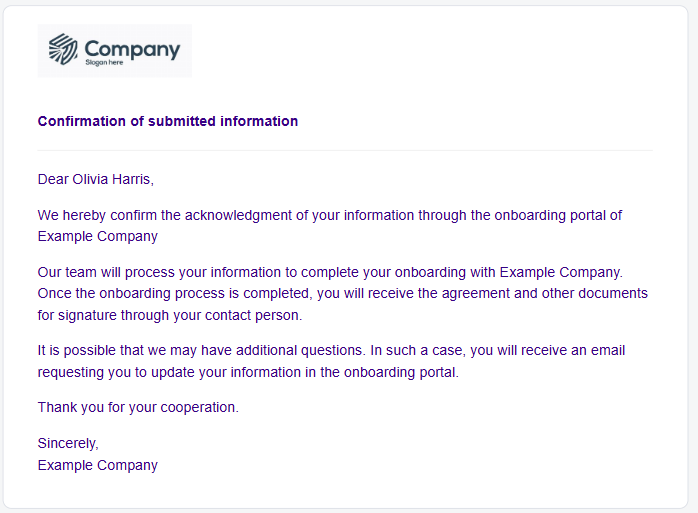The height and width of the screenshot is (513, 698).
Task: Click the "Sincerely," closing line
Action: [x=68, y=443]
